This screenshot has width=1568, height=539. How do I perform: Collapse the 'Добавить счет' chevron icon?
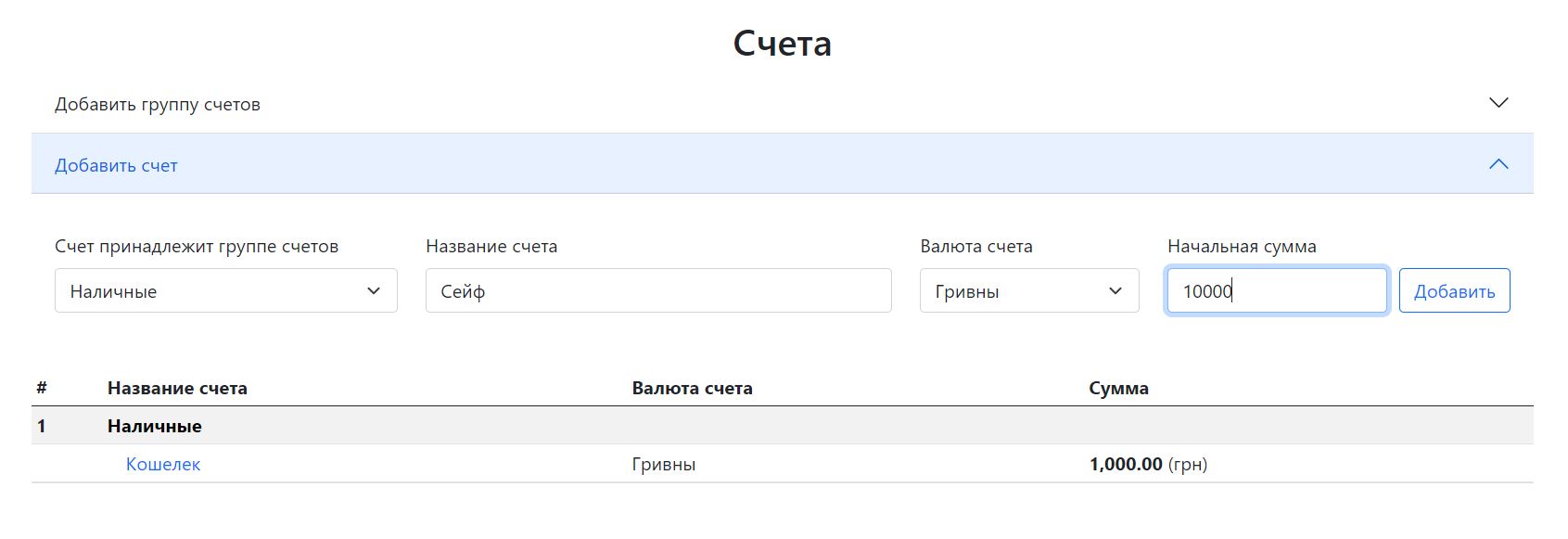point(1498,164)
